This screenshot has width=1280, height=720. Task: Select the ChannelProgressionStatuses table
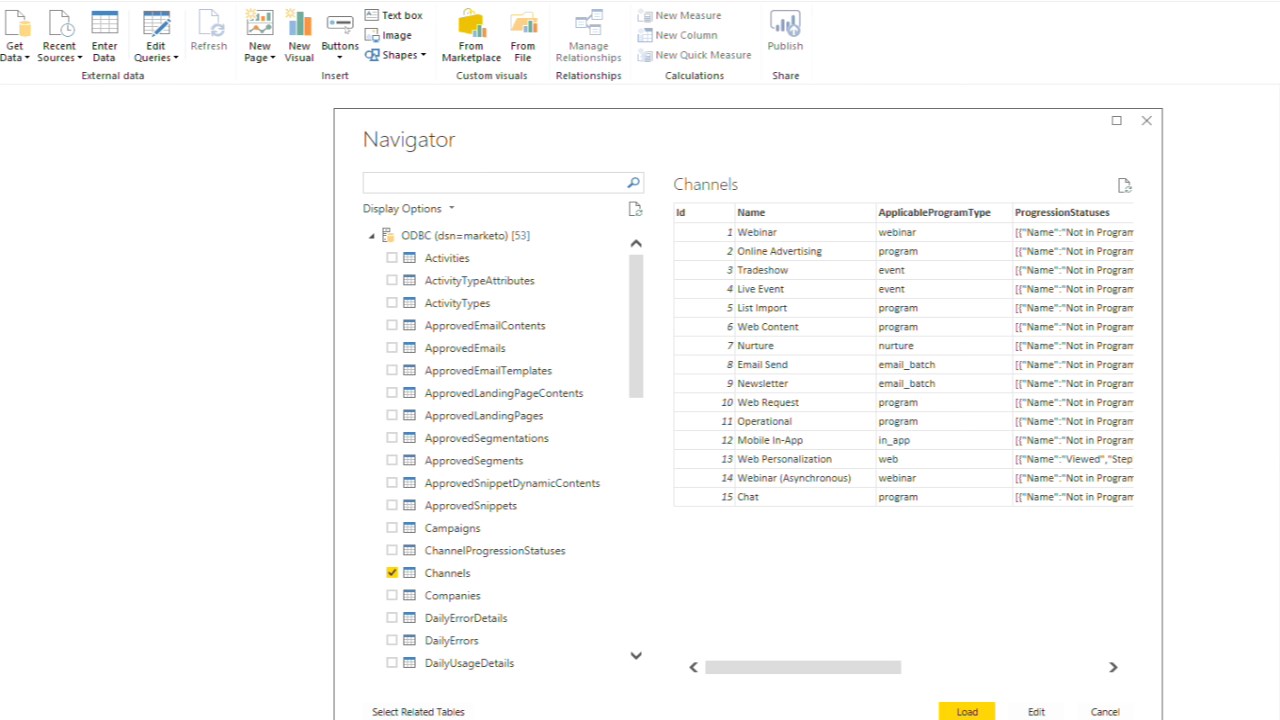(494, 550)
